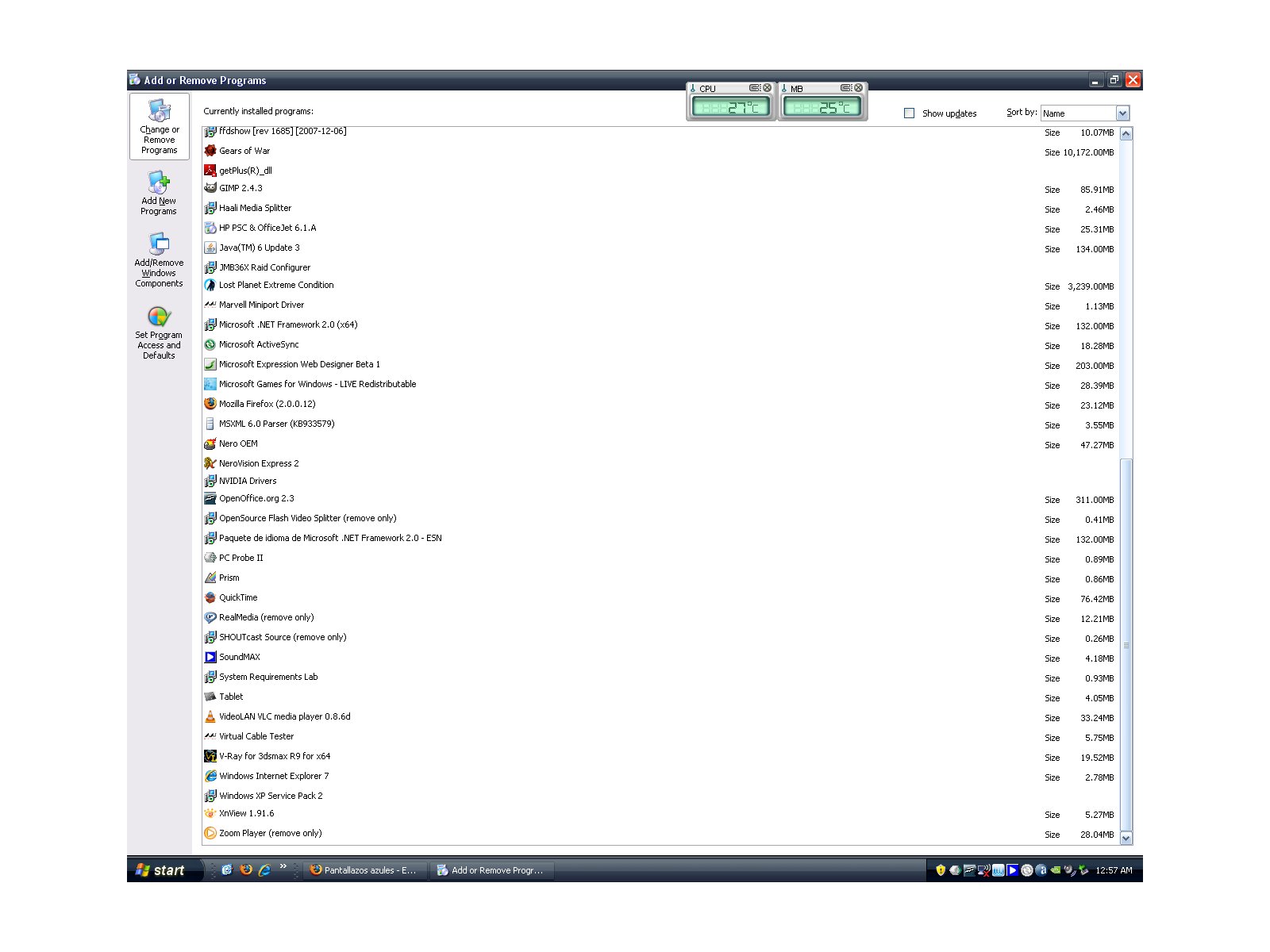Click the GIMP 2.4.3 program icon
The image size is (1270, 952).
tap(210, 188)
